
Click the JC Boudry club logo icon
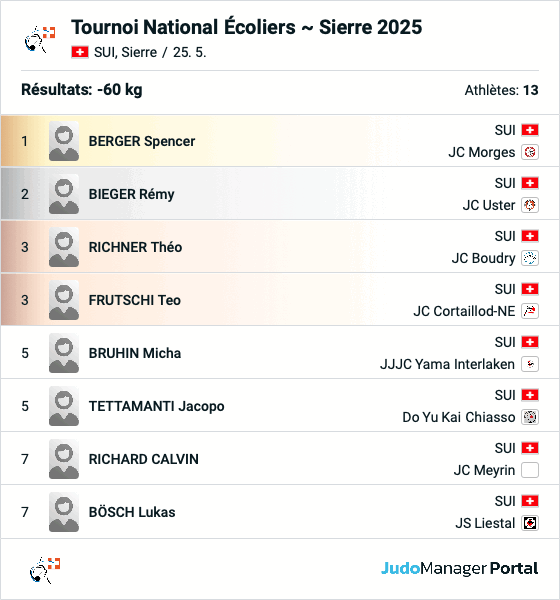coord(530,258)
